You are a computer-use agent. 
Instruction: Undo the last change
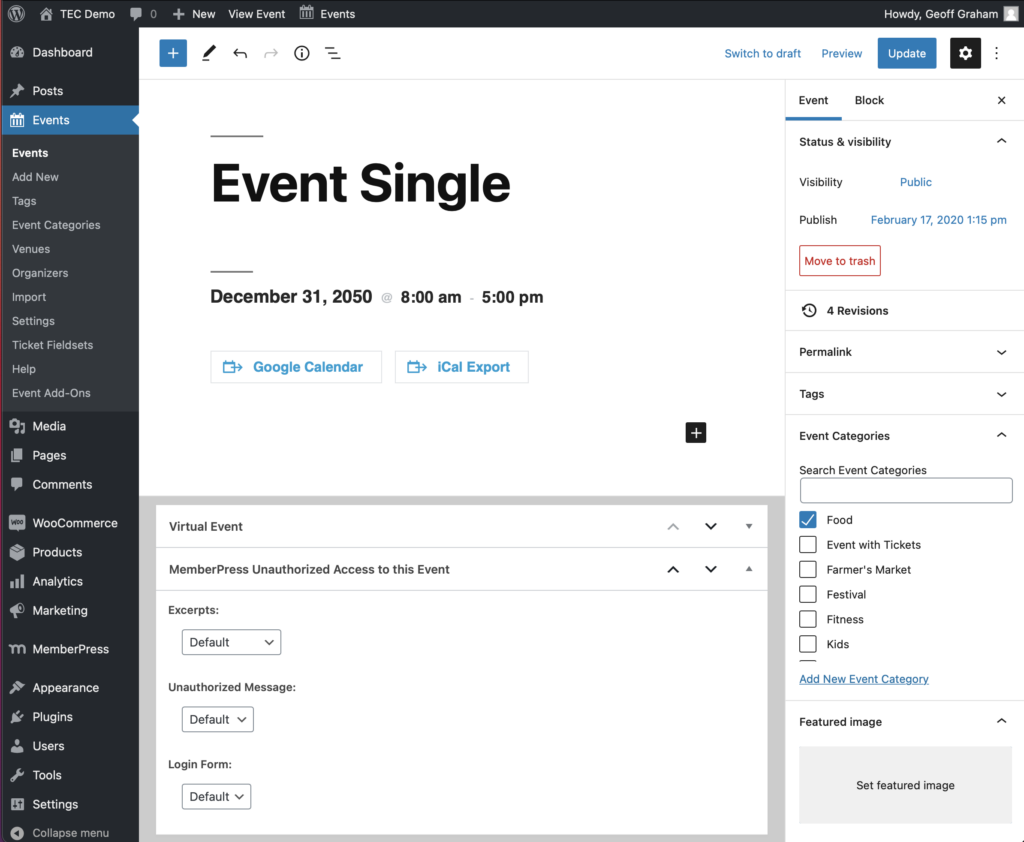click(x=240, y=53)
